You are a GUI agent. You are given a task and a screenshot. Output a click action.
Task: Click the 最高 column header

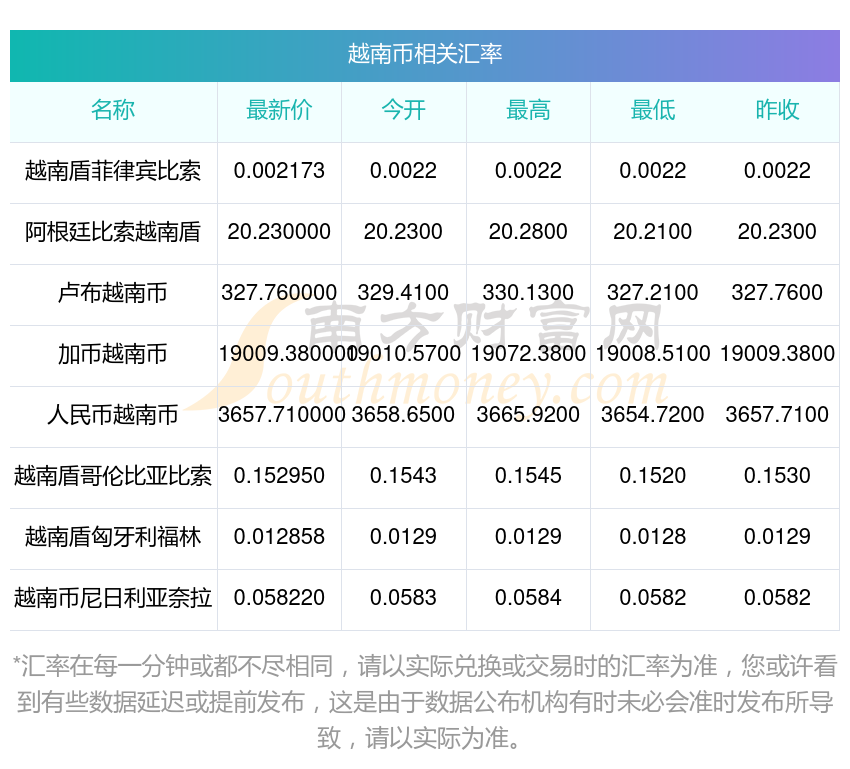[x=528, y=110]
